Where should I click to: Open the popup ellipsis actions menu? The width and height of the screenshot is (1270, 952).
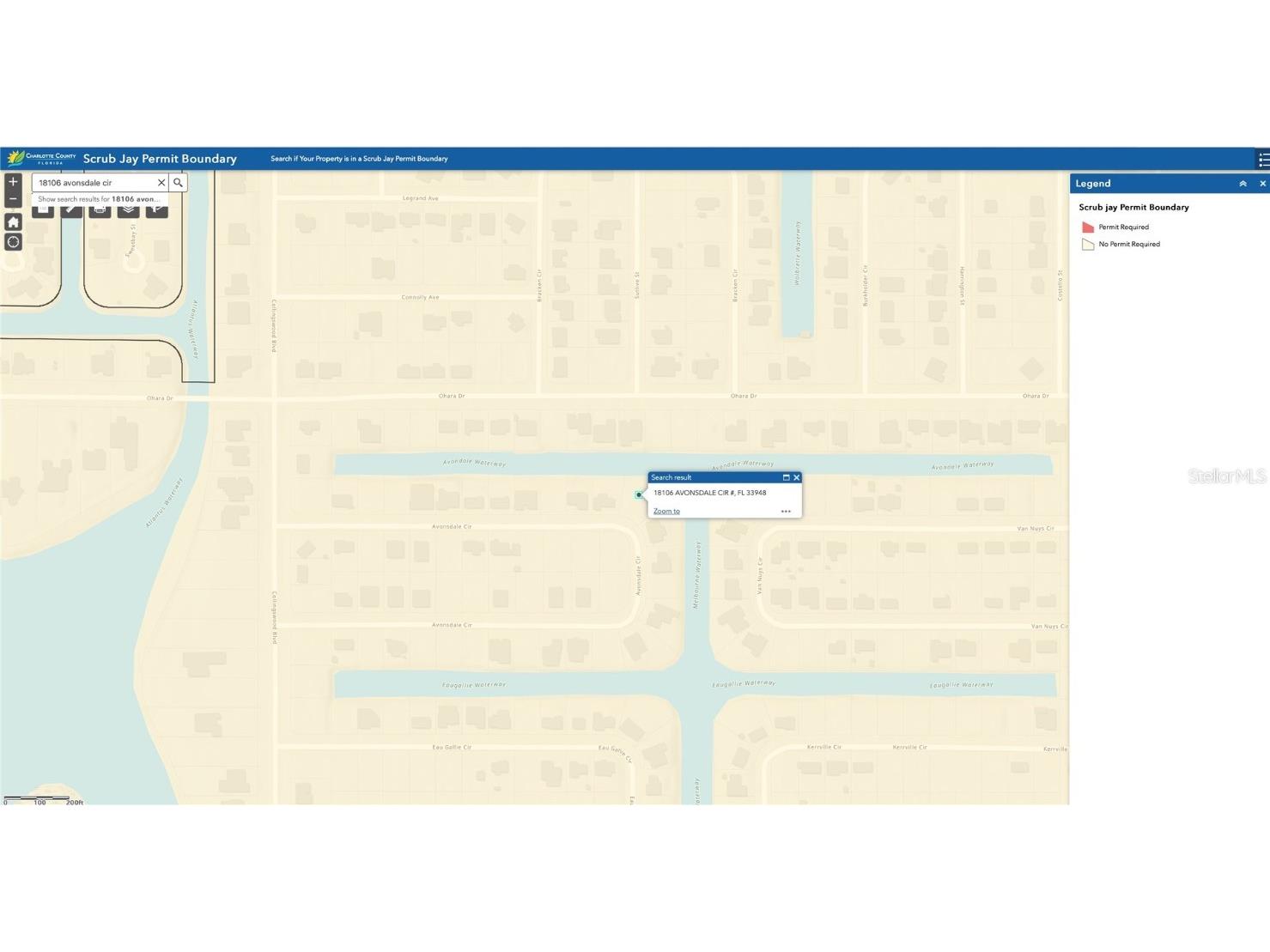click(x=785, y=511)
